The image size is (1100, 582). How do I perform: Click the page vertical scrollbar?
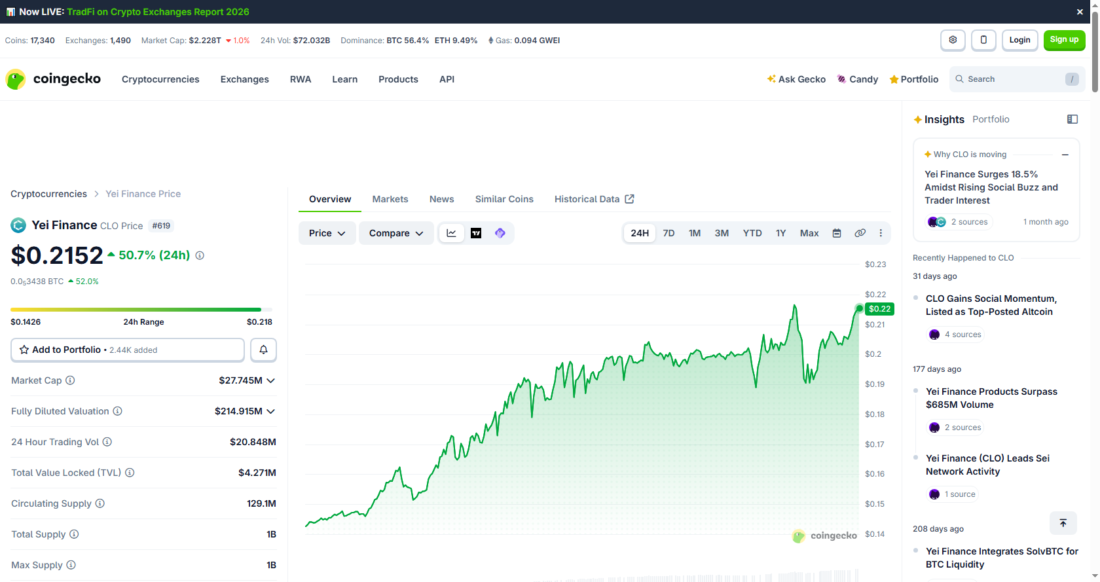pyautogui.click(x=1094, y=50)
